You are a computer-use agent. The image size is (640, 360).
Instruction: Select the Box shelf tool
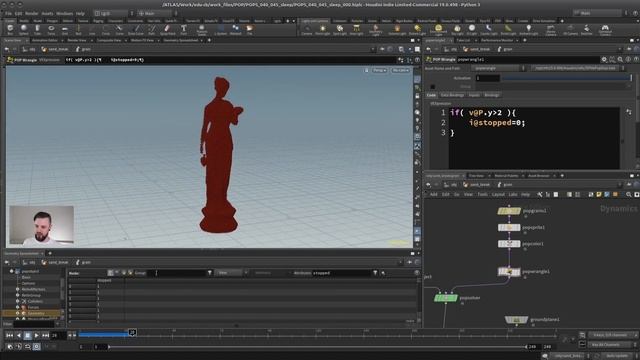click(10, 29)
